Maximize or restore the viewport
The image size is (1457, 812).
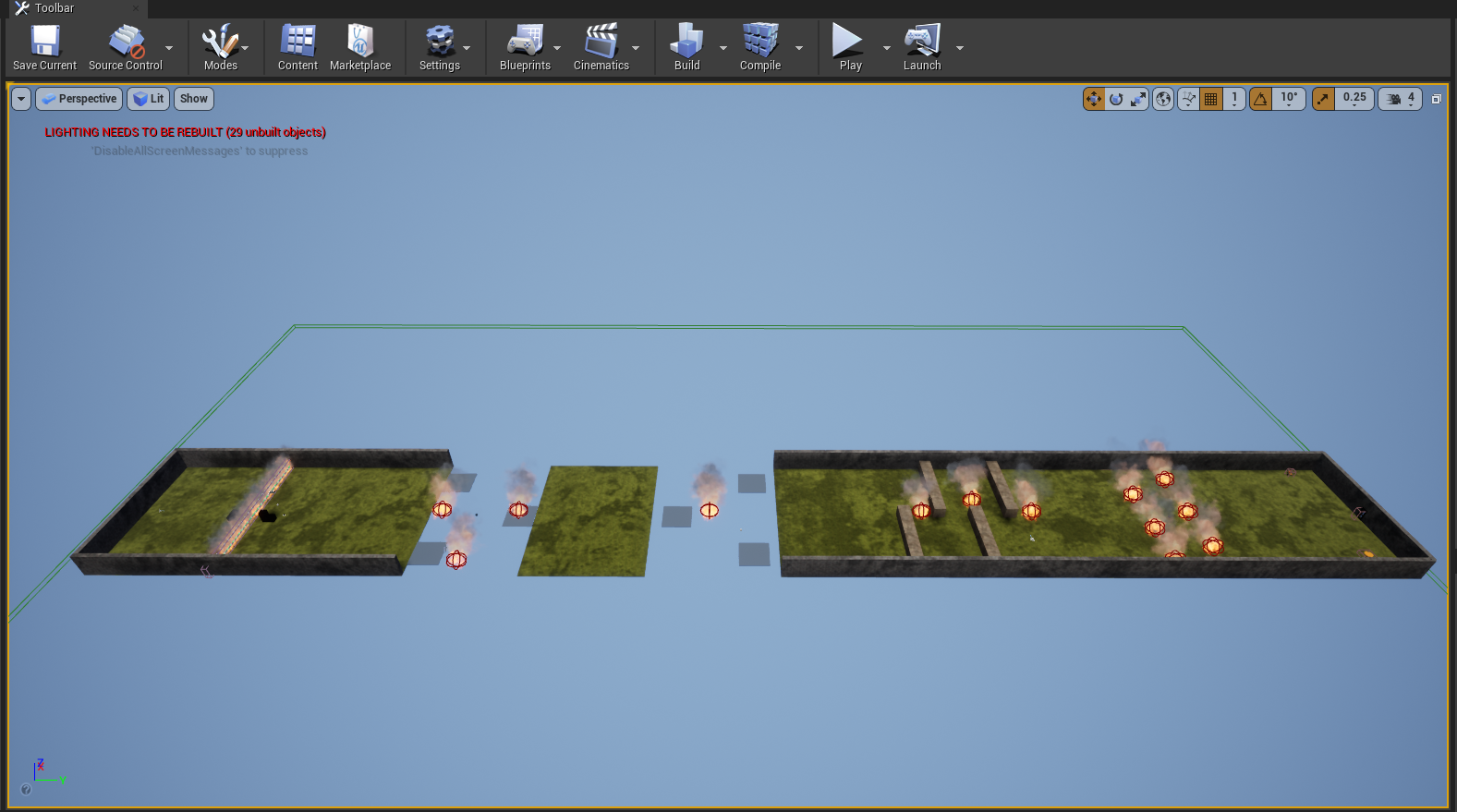[1437, 99]
